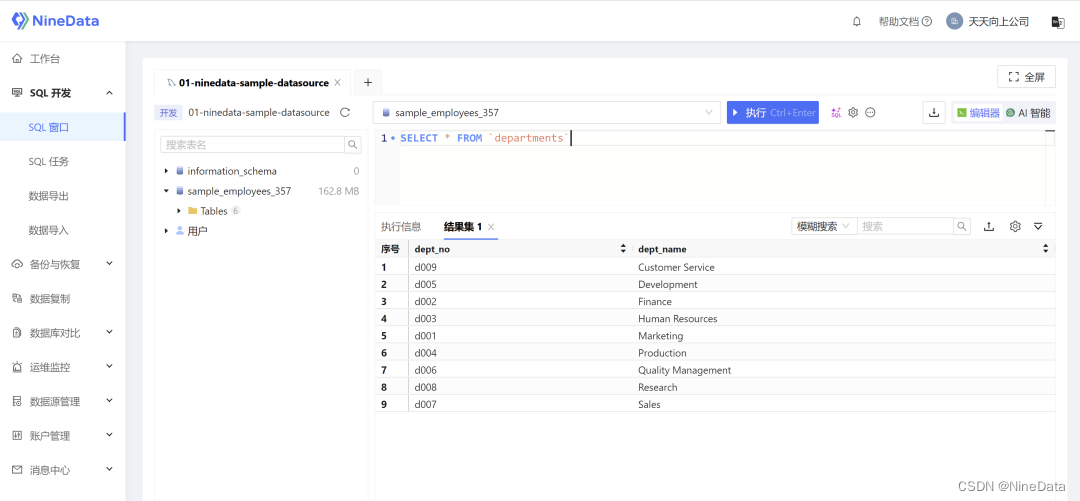Open result set settings gear
The width and height of the screenshot is (1080, 501).
[1015, 226]
